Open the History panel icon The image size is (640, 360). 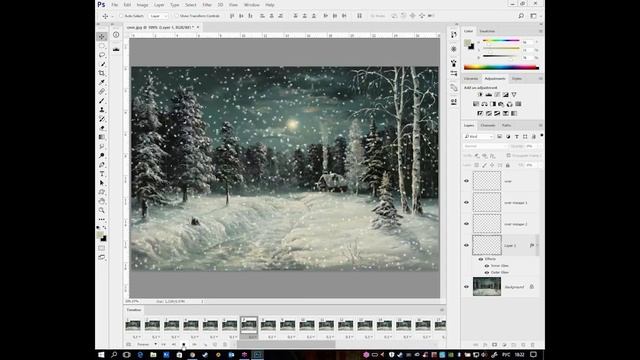tap(454, 35)
